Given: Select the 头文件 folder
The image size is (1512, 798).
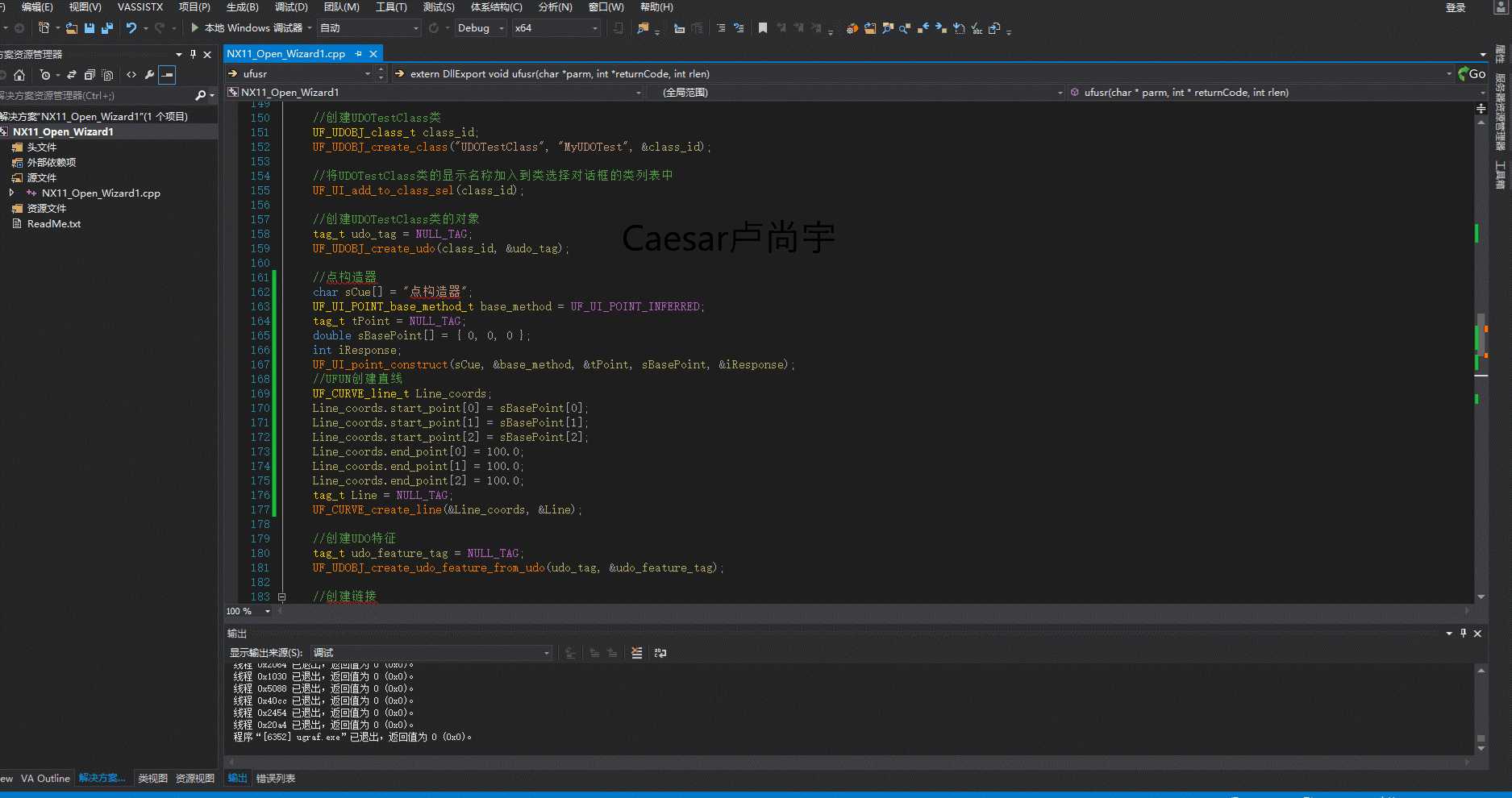Looking at the screenshot, I should click(42, 148).
